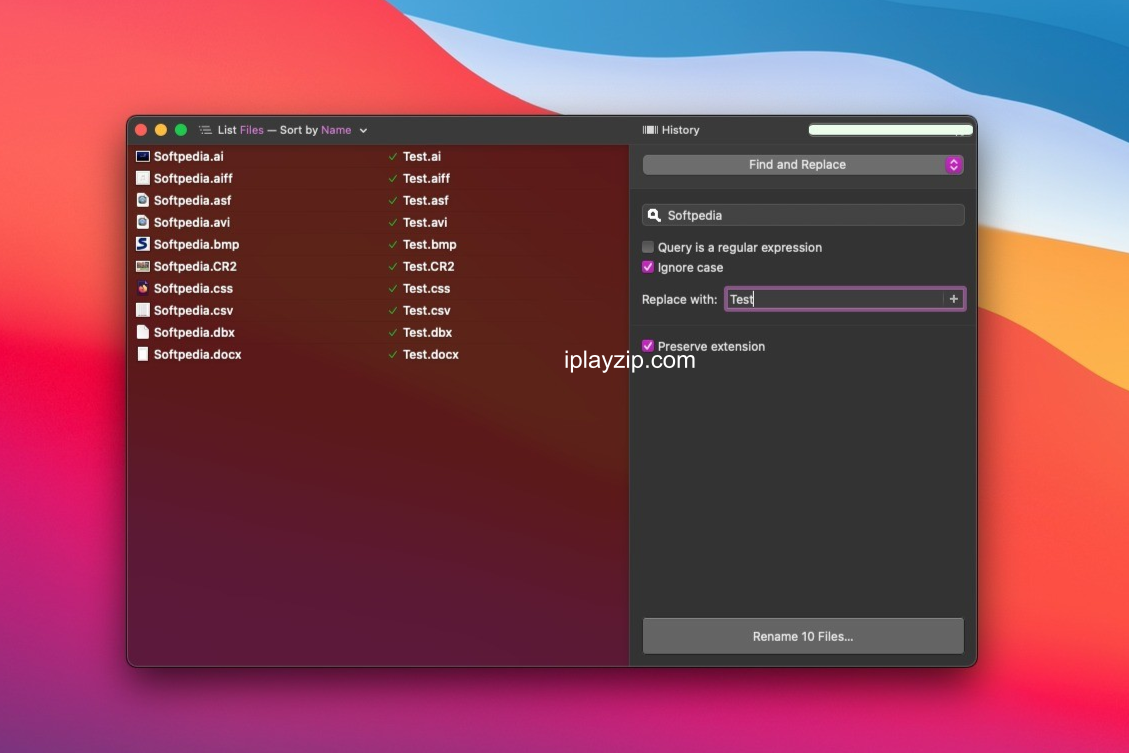The image size is (1129, 753).
Task: Click the Softpedia.csv file icon
Action: (x=143, y=310)
